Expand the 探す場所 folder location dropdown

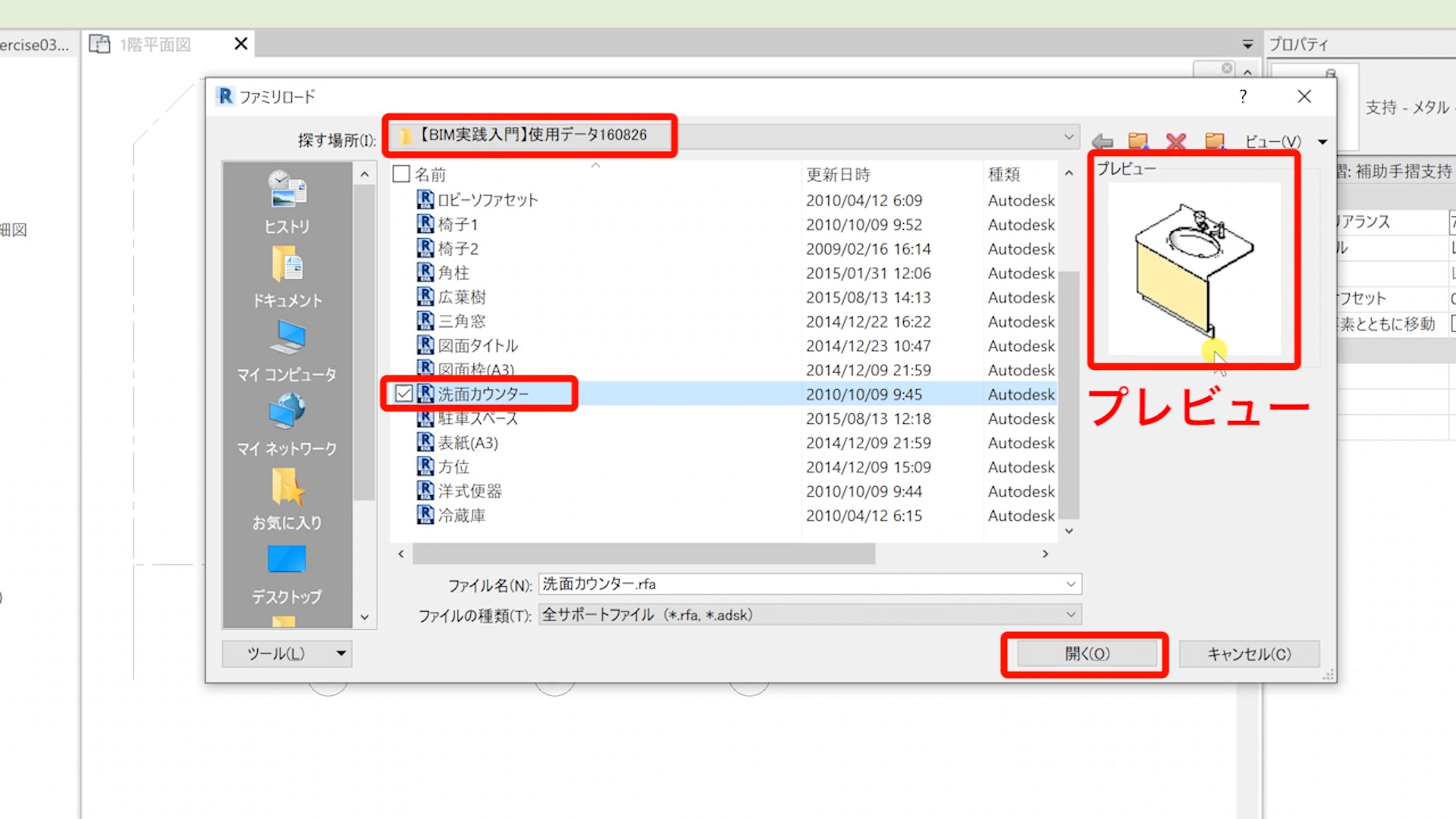1068,137
